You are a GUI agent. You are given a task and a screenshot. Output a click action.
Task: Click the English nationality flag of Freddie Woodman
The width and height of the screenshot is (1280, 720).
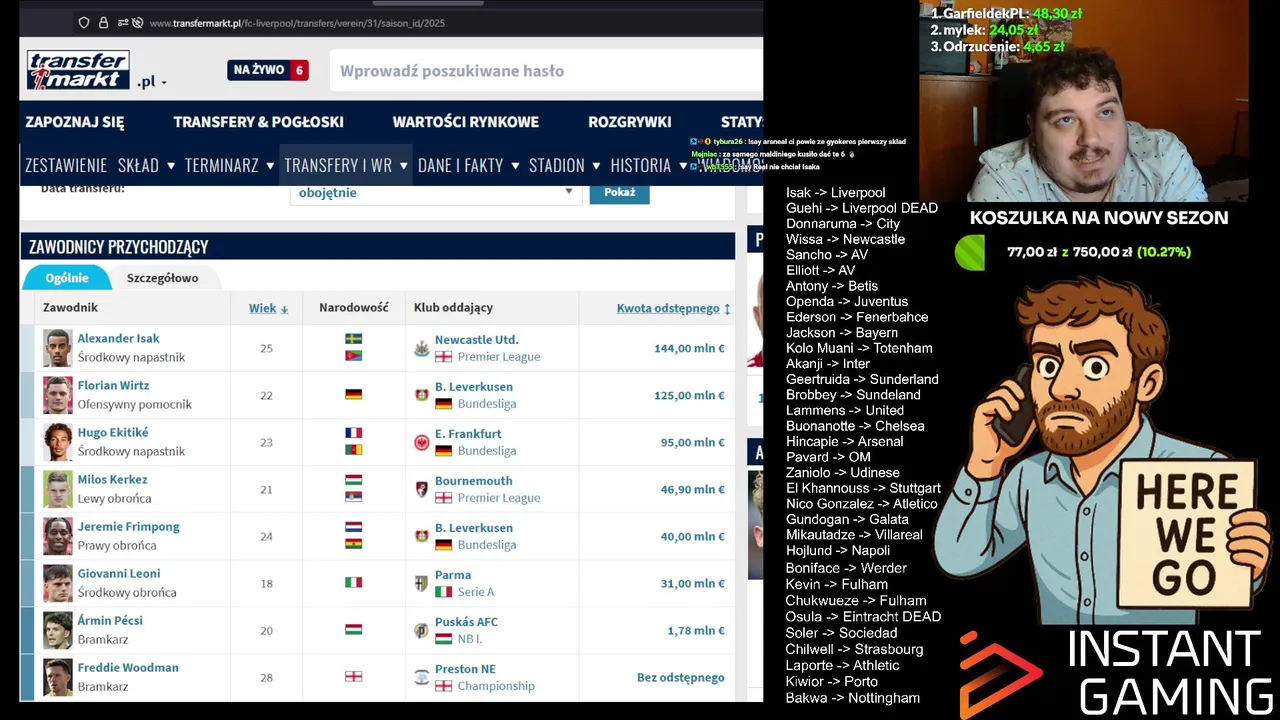click(x=353, y=677)
